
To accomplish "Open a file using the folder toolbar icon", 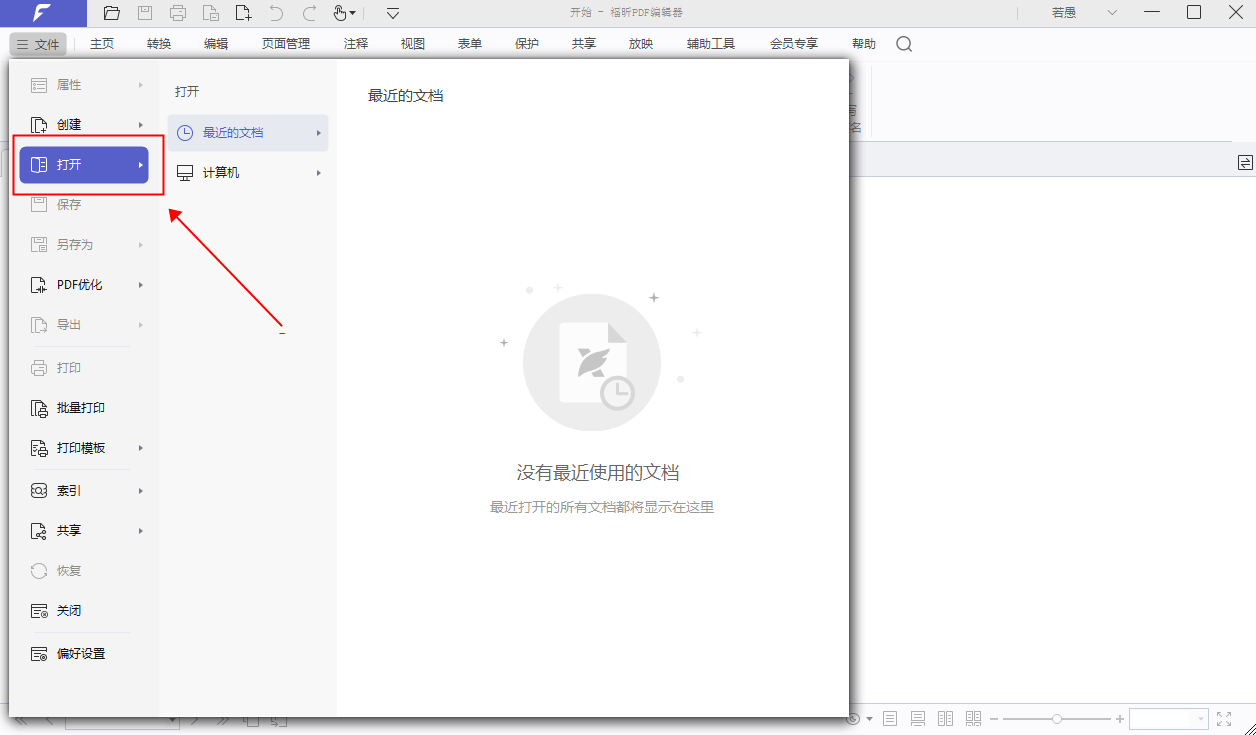I will click(111, 13).
